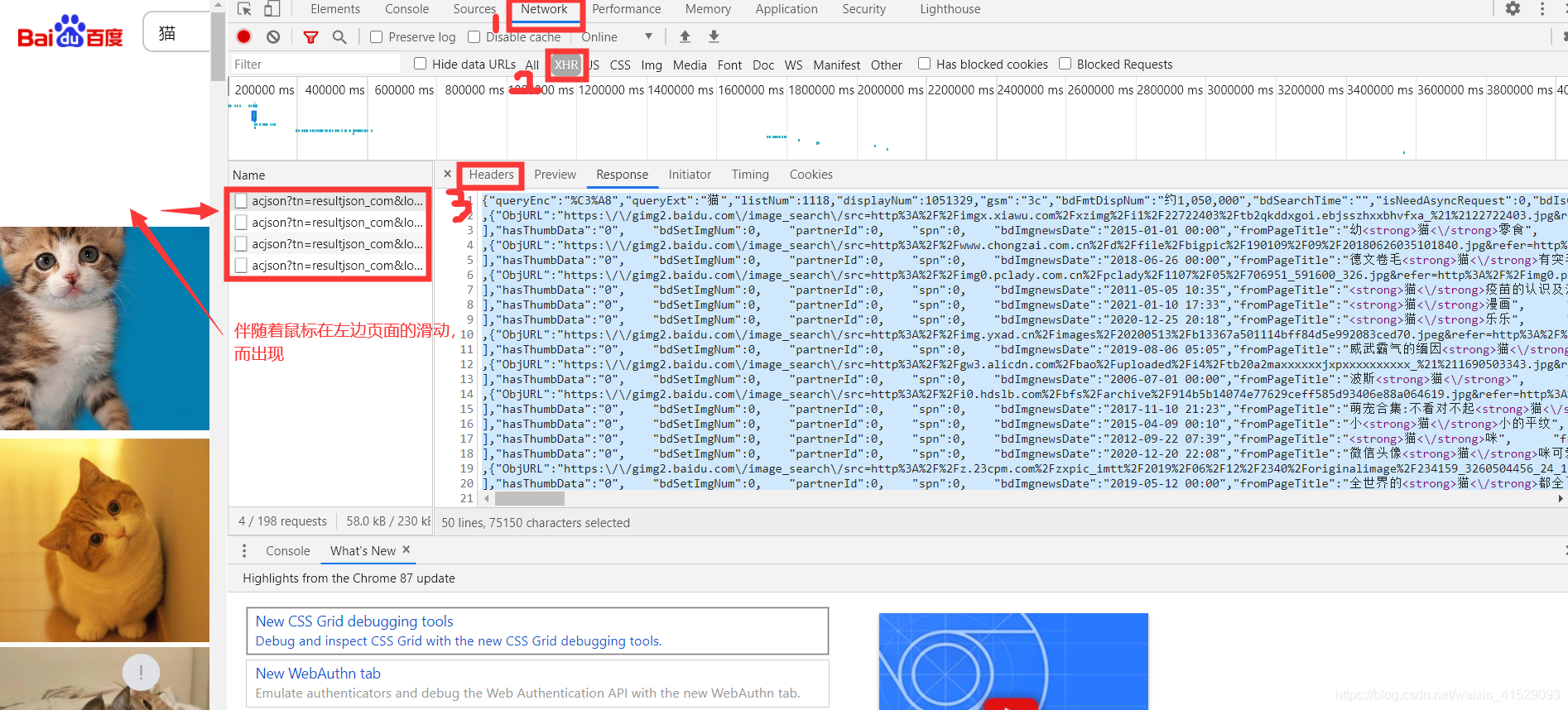
Task: Open New CSS Grid debugging tools link
Action: pos(354,621)
